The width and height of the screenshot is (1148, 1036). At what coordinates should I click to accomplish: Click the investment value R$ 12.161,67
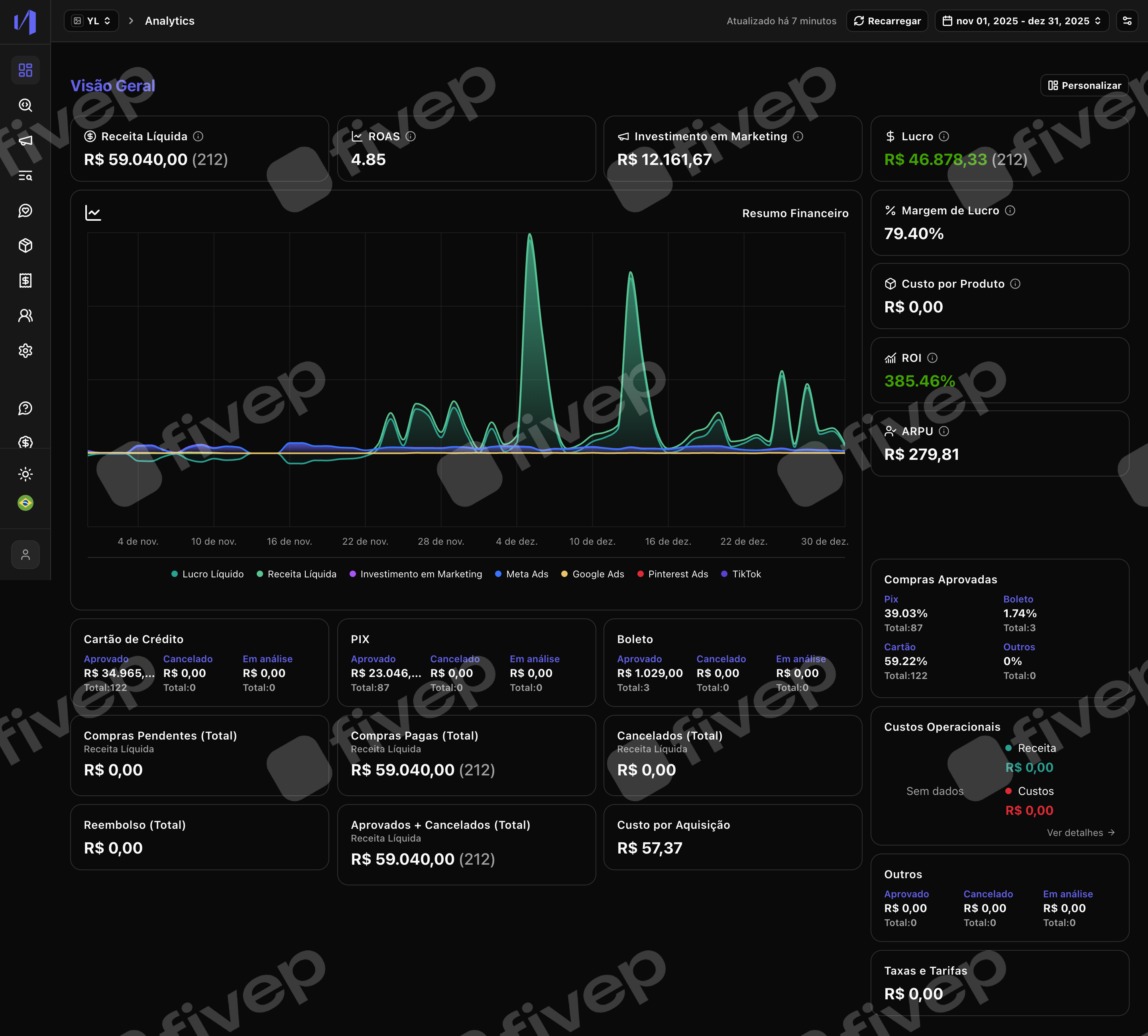(664, 159)
